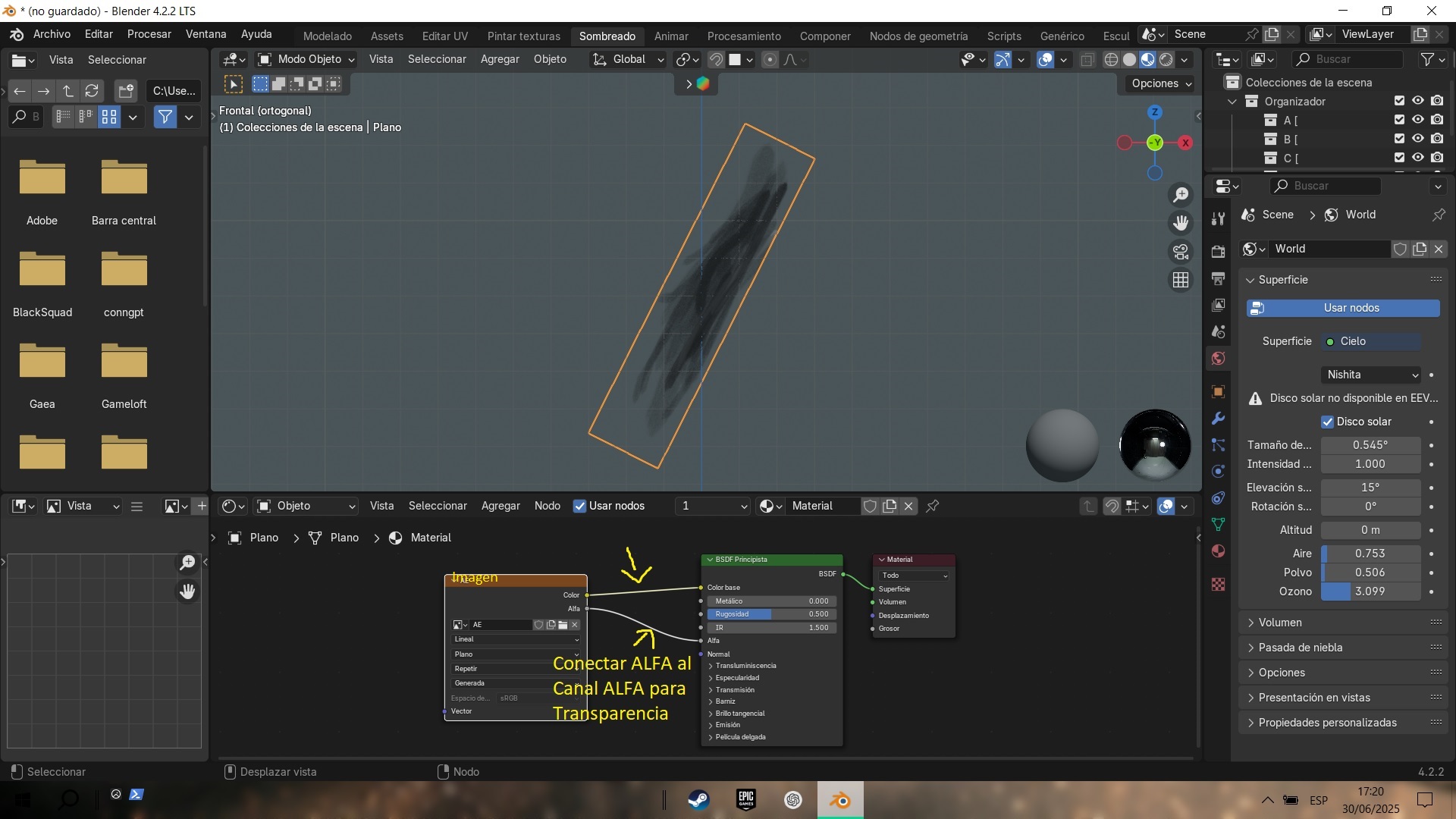Image resolution: width=1456 pixels, height=819 pixels.
Task: Adjust the Aire slider value
Action: [1371, 554]
